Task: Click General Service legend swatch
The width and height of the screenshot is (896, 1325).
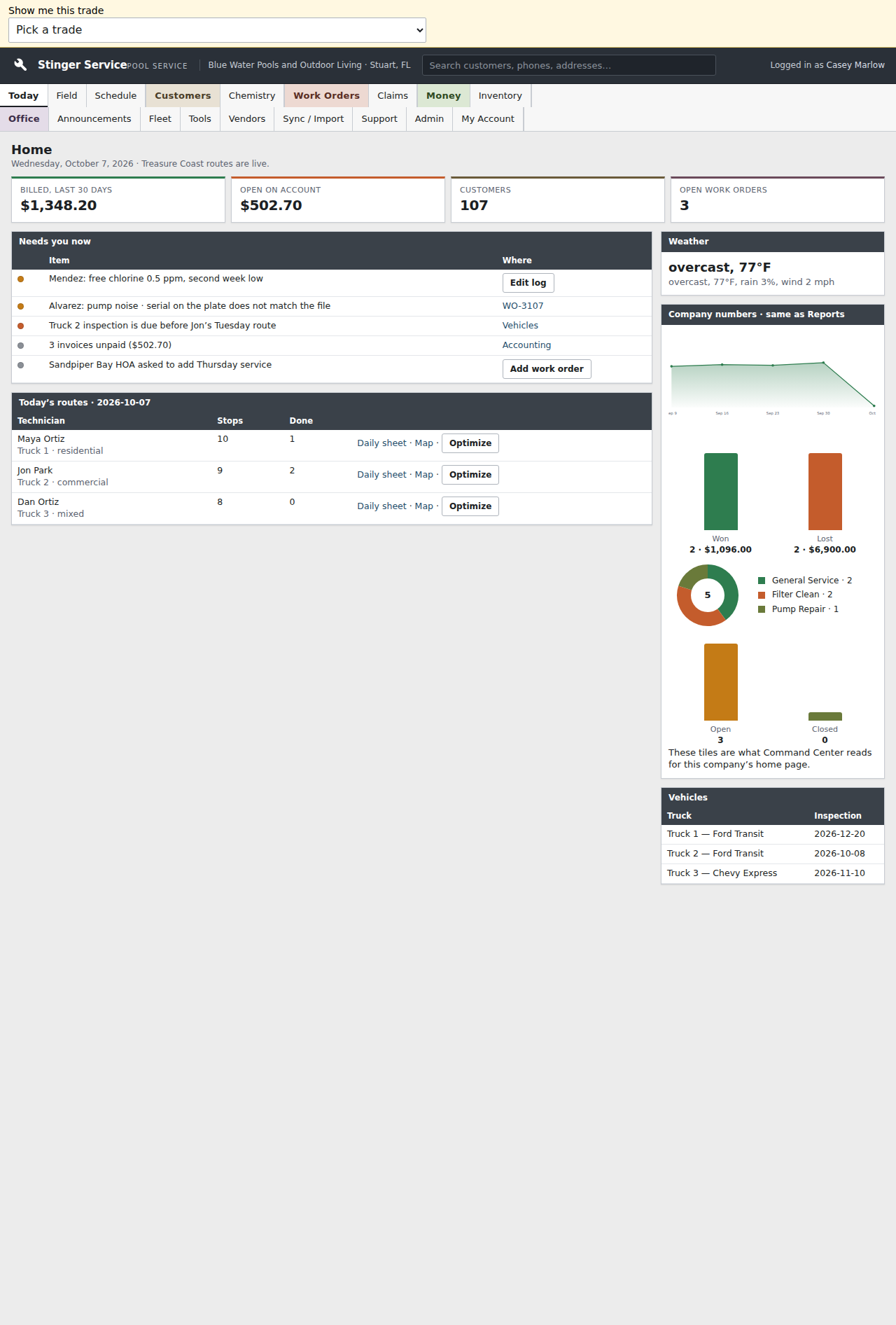Action: click(762, 581)
